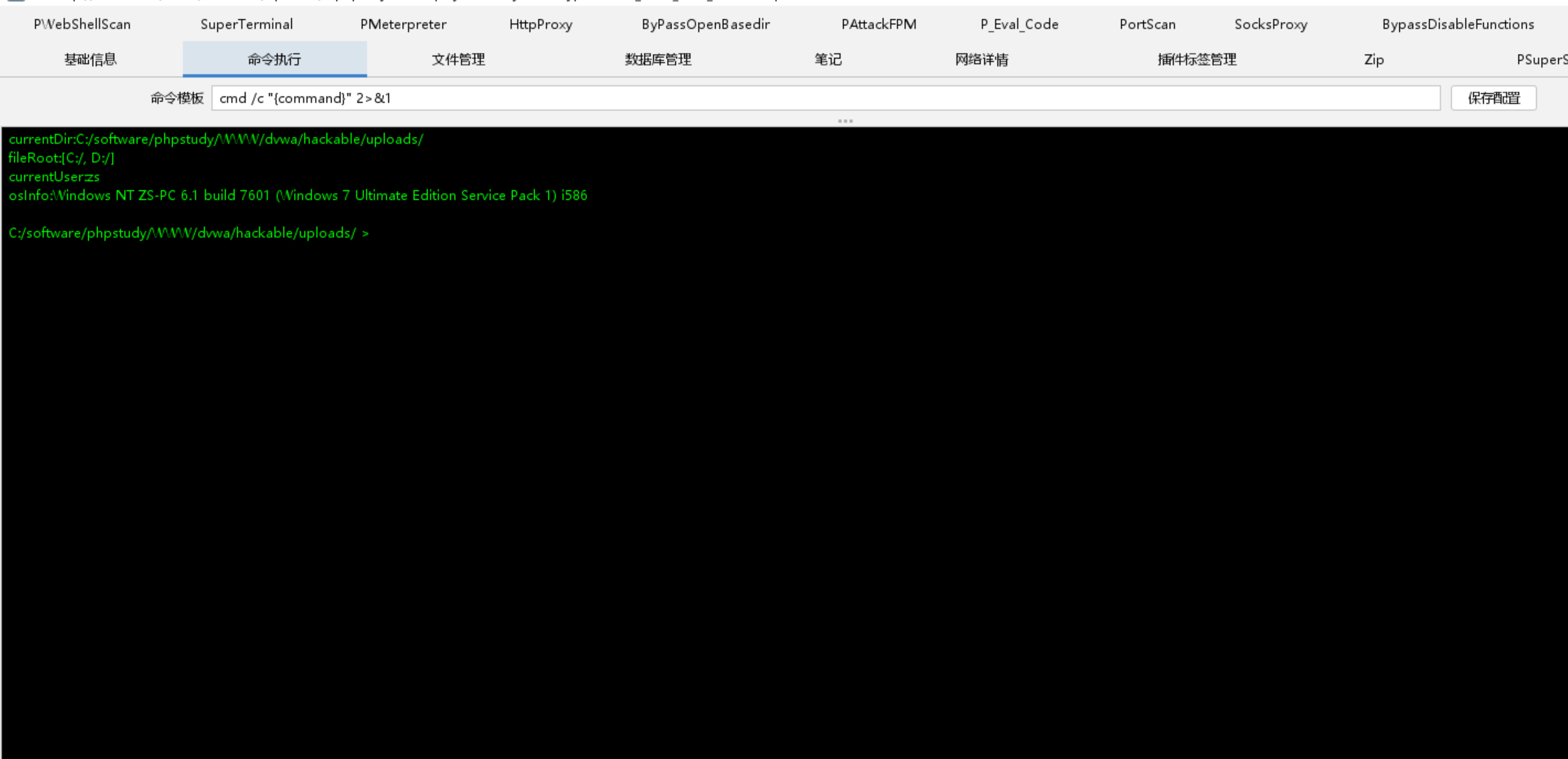Select the 网络详情 tab
1568x759 pixels.
982,59
